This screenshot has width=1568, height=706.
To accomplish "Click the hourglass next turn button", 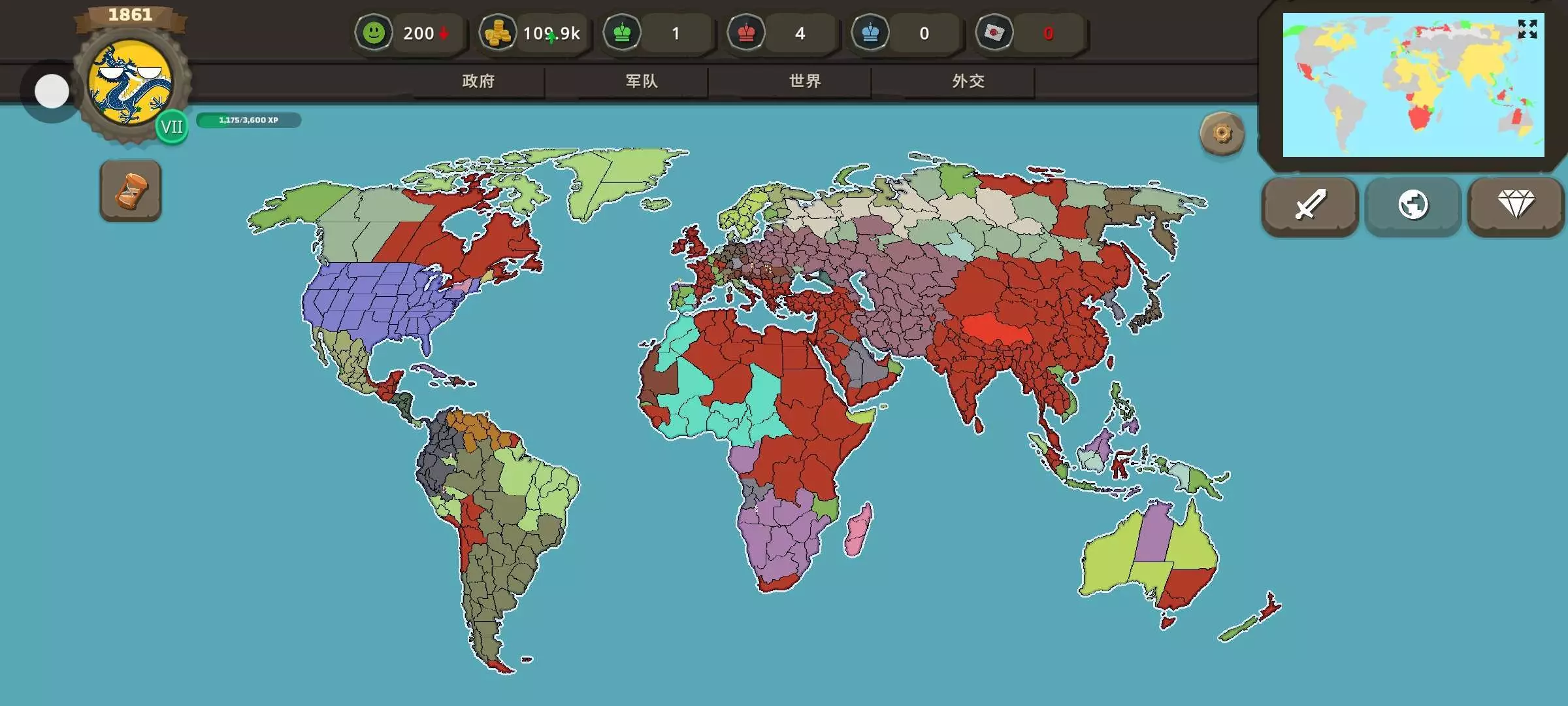I will [131, 191].
